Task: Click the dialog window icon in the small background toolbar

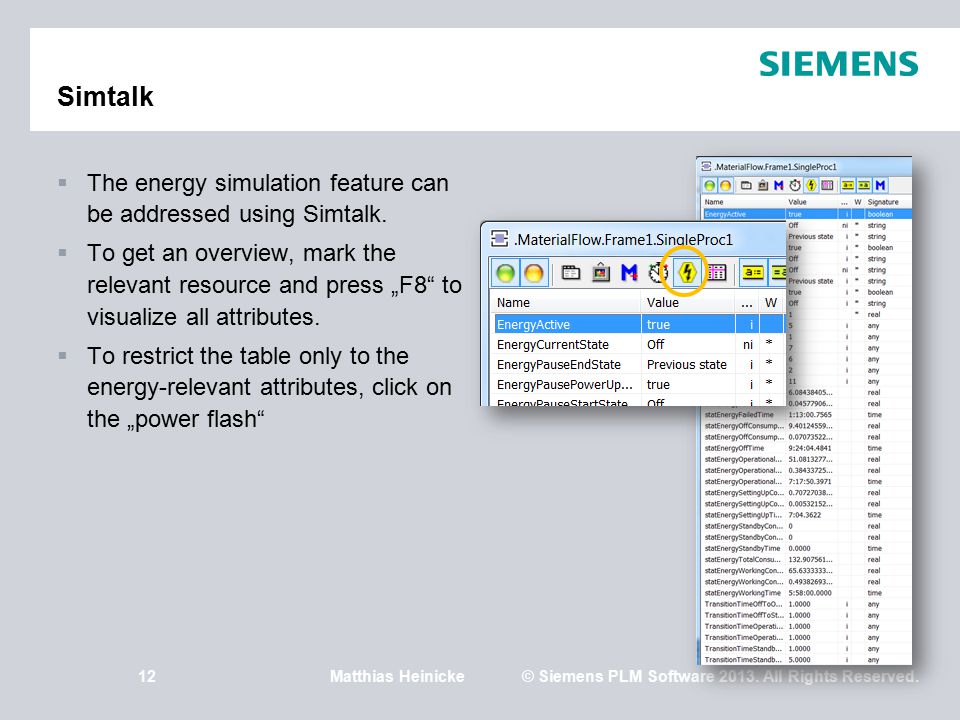Action: 746,185
